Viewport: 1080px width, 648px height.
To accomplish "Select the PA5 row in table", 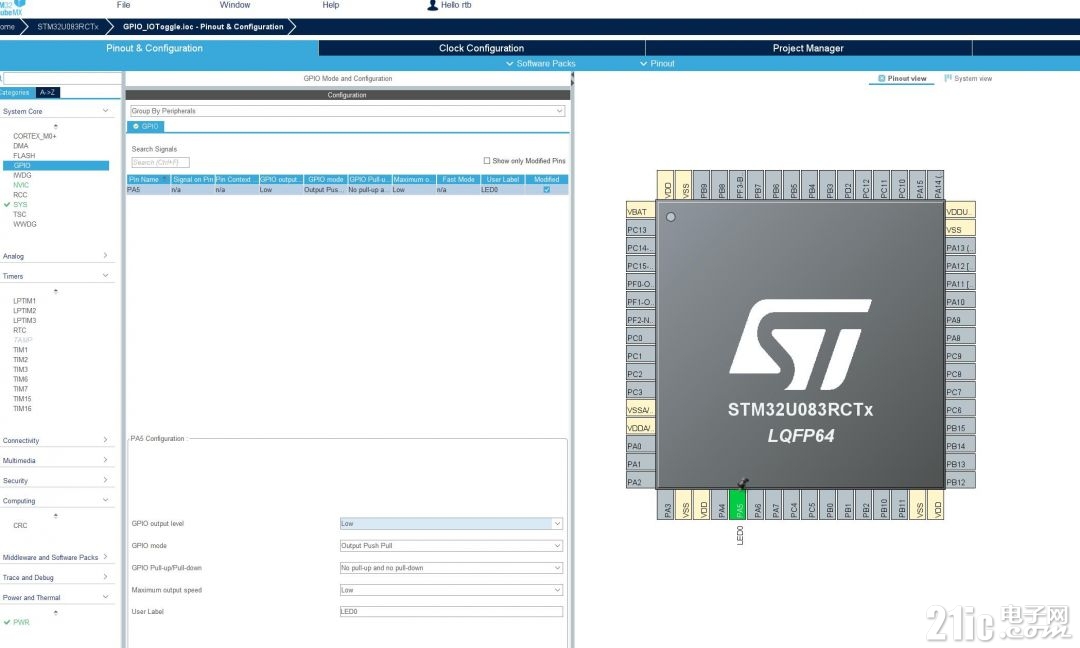I will tap(347, 190).
